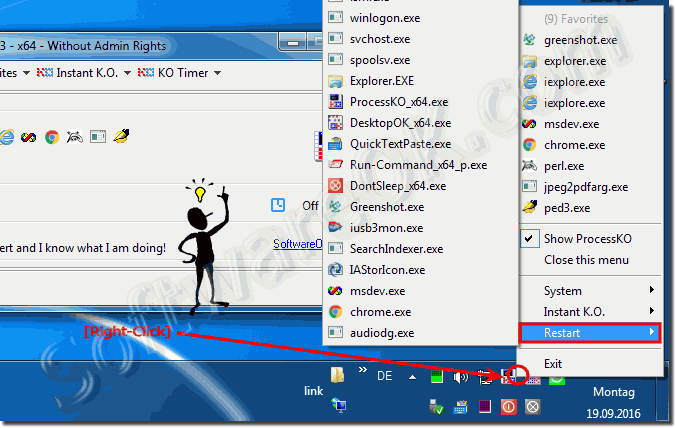The image size is (676, 428).
Task: Click the network computer icon below link
Action: 338,405
